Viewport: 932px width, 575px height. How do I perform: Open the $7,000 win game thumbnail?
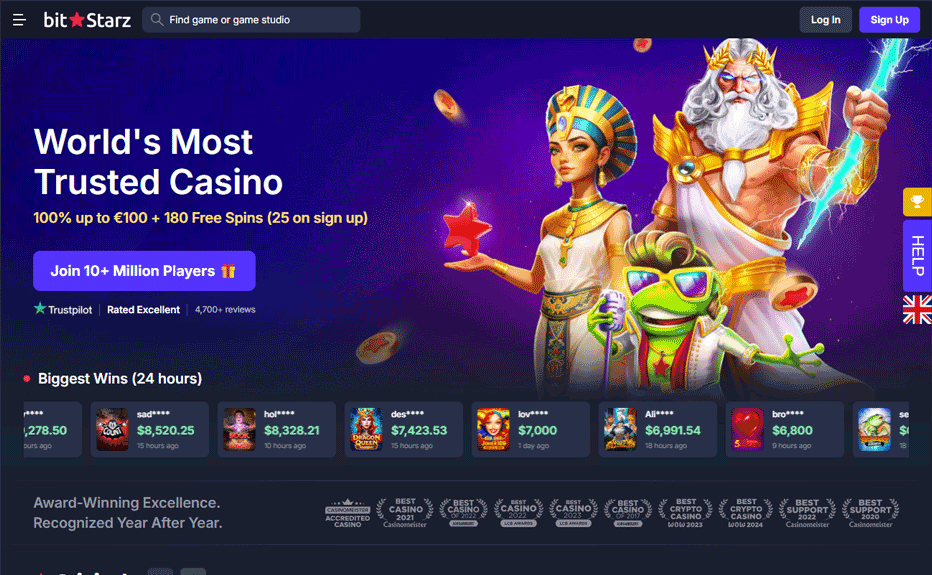(493, 429)
